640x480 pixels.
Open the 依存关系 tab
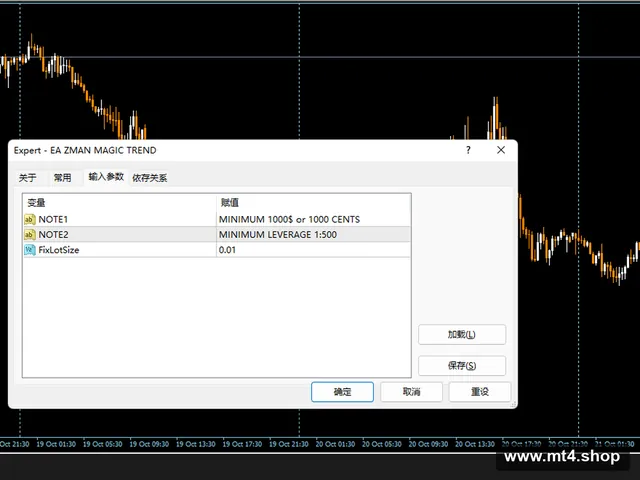tap(150, 178)
